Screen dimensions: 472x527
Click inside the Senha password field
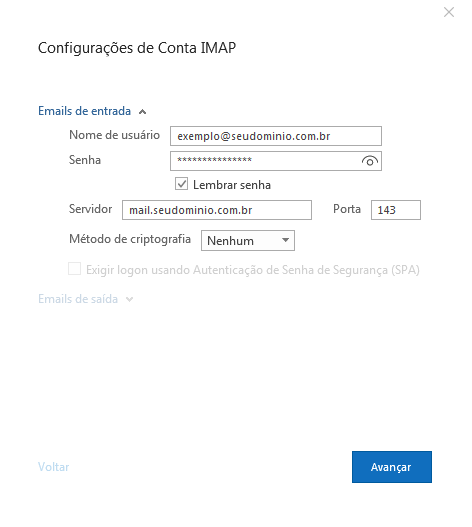click(266, 161)
